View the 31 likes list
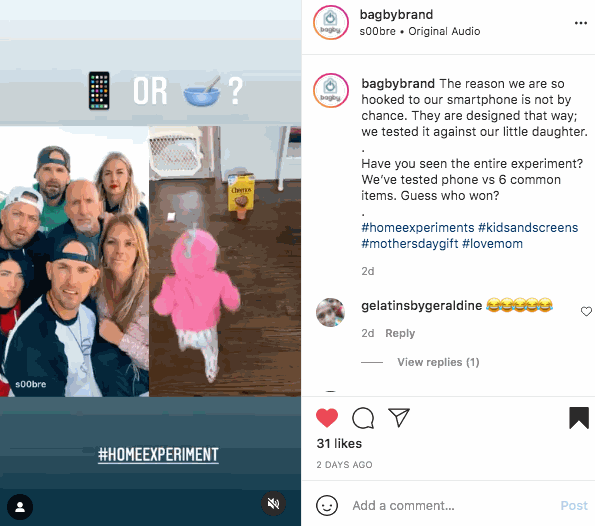The image size is (595, 526). [339, 444]
